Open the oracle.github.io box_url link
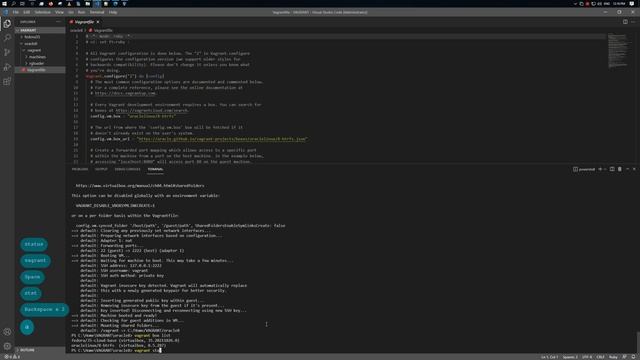The width and height of the screenshot is (640, 360). pyautogui.click(x=222, y=139)
